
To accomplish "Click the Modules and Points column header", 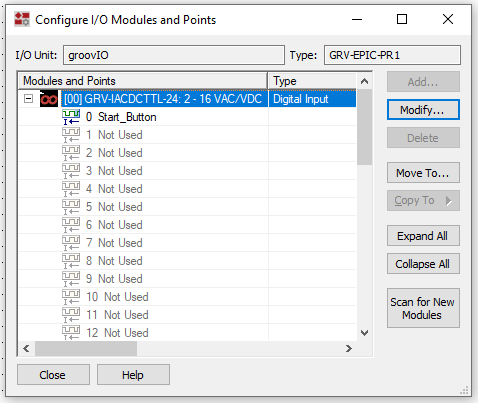I will click(x=143, y=81).
